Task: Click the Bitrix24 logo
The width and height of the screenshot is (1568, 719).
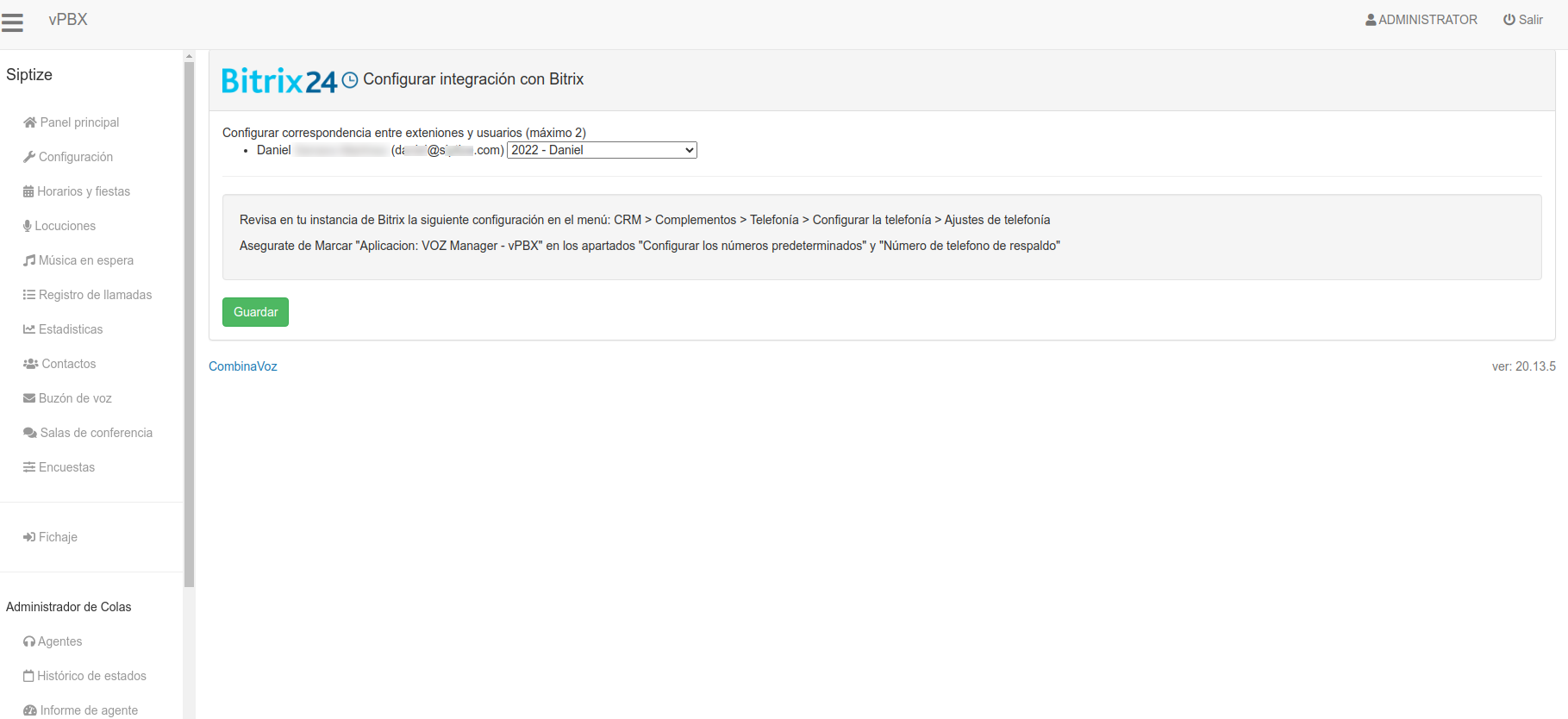Action: point(279,80)
